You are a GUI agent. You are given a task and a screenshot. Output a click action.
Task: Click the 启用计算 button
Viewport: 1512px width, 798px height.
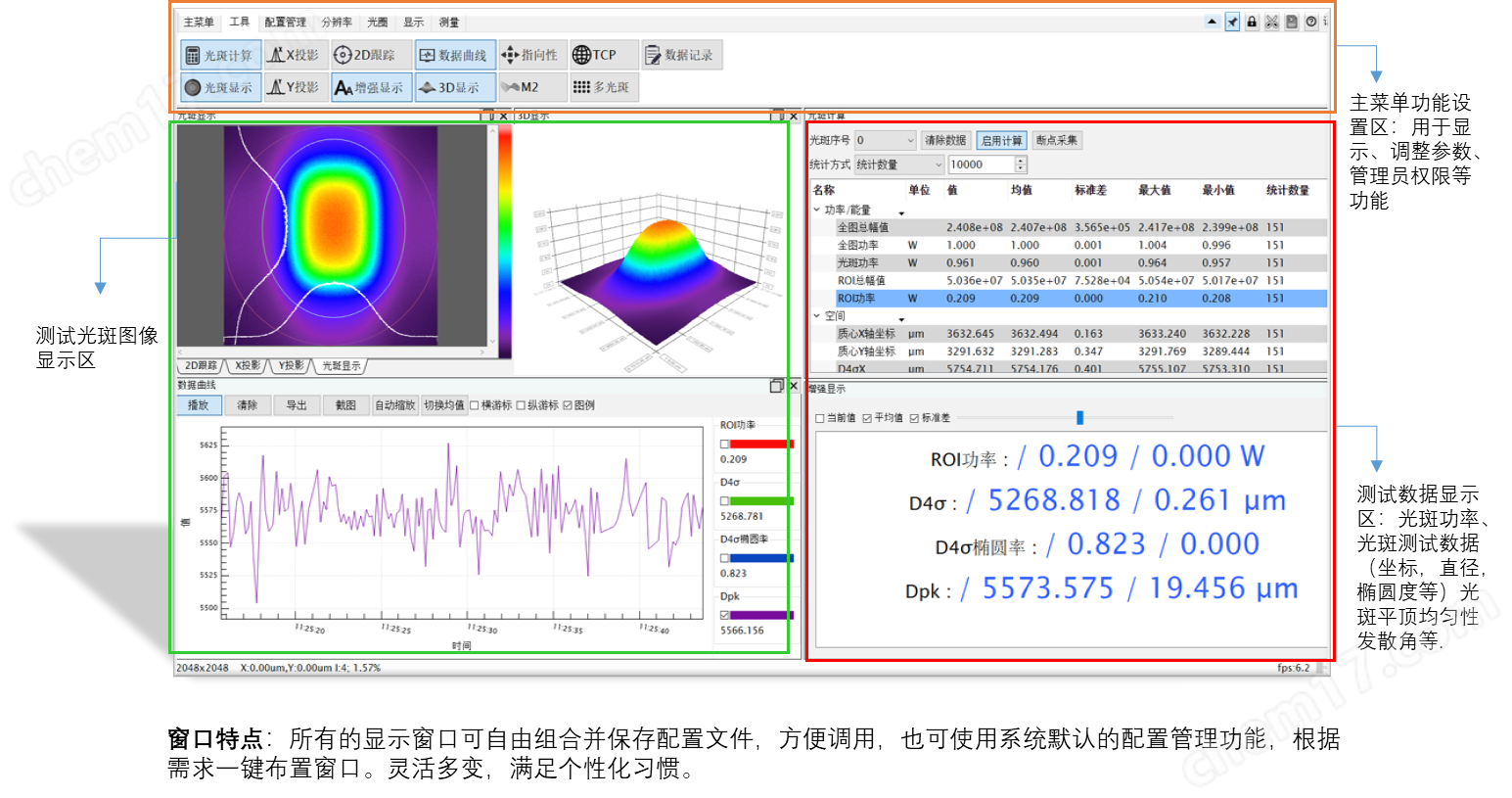tap(1001, 140)
